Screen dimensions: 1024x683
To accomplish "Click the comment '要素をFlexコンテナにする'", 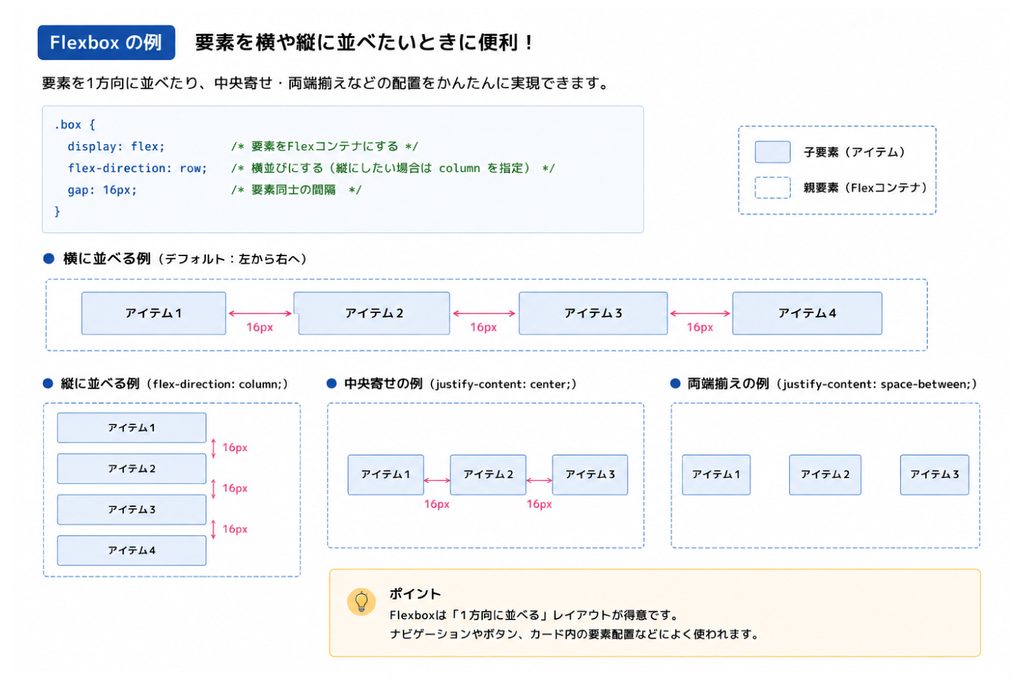I will 325,146.
